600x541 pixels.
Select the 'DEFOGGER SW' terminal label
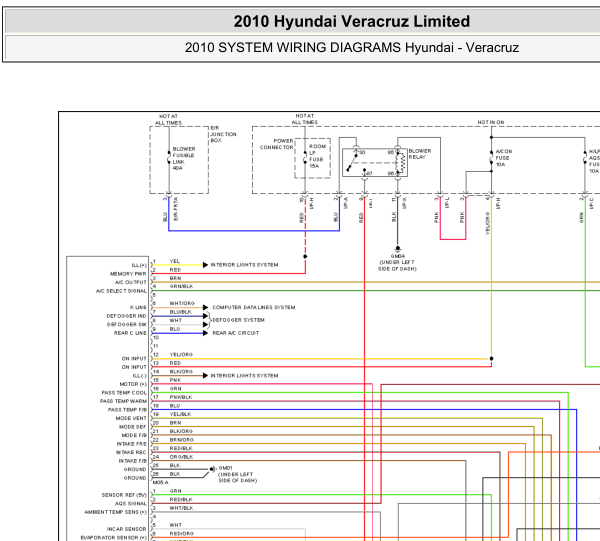point(127,324)
